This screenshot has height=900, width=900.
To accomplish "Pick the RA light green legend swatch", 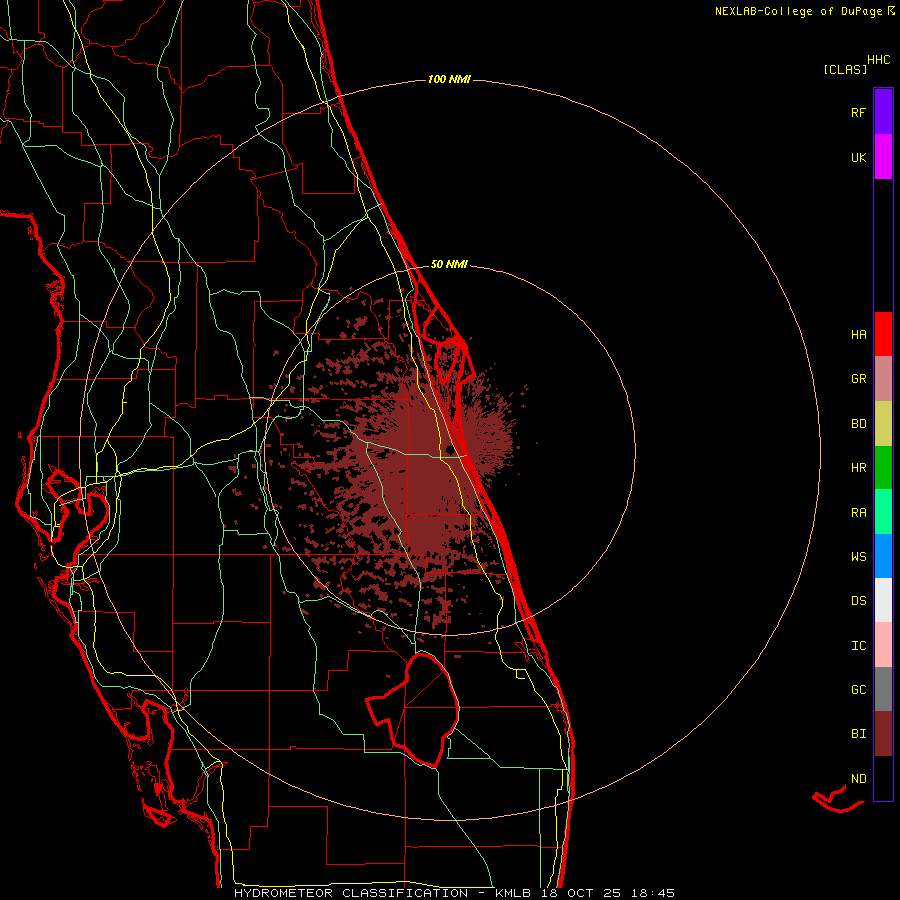I will (883, 512).
